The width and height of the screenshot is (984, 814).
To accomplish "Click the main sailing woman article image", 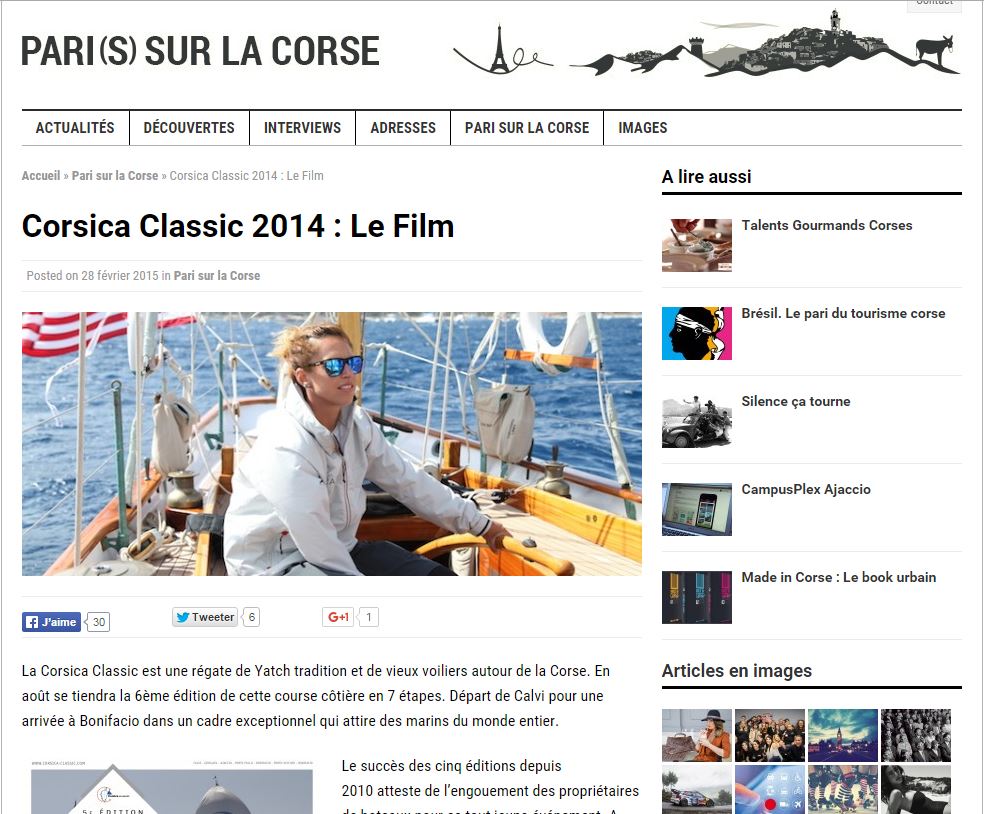I will click(332, 444).
